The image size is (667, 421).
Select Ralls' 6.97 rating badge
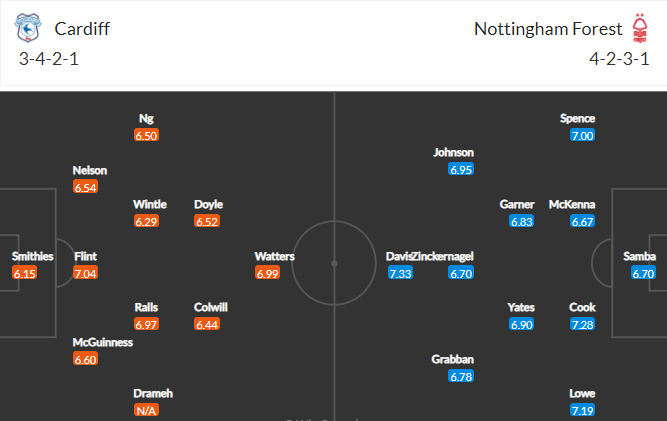146,324
